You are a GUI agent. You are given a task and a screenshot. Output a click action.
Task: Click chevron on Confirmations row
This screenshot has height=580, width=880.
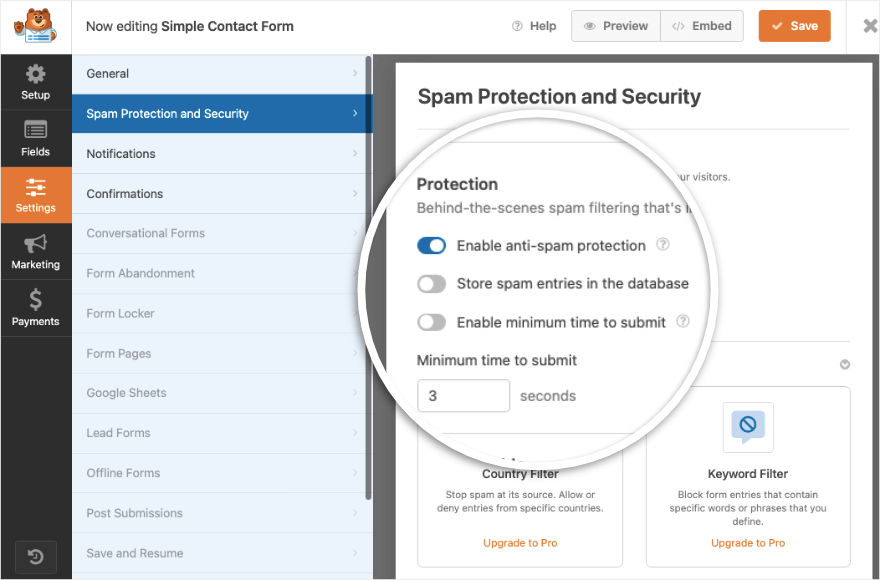coord(355,193)
